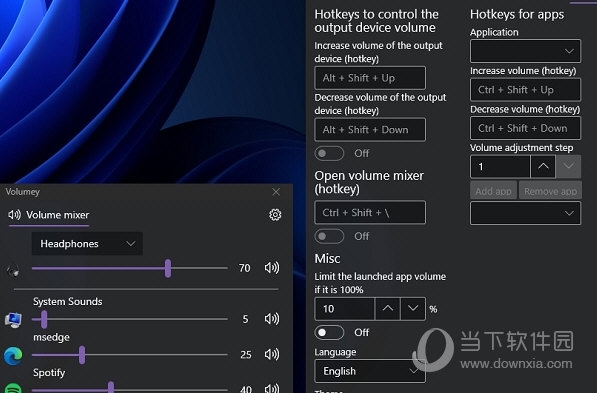Screen dimensions: 597x393
Task: Click the volume limit field showing 10
Action: [345, 309]
